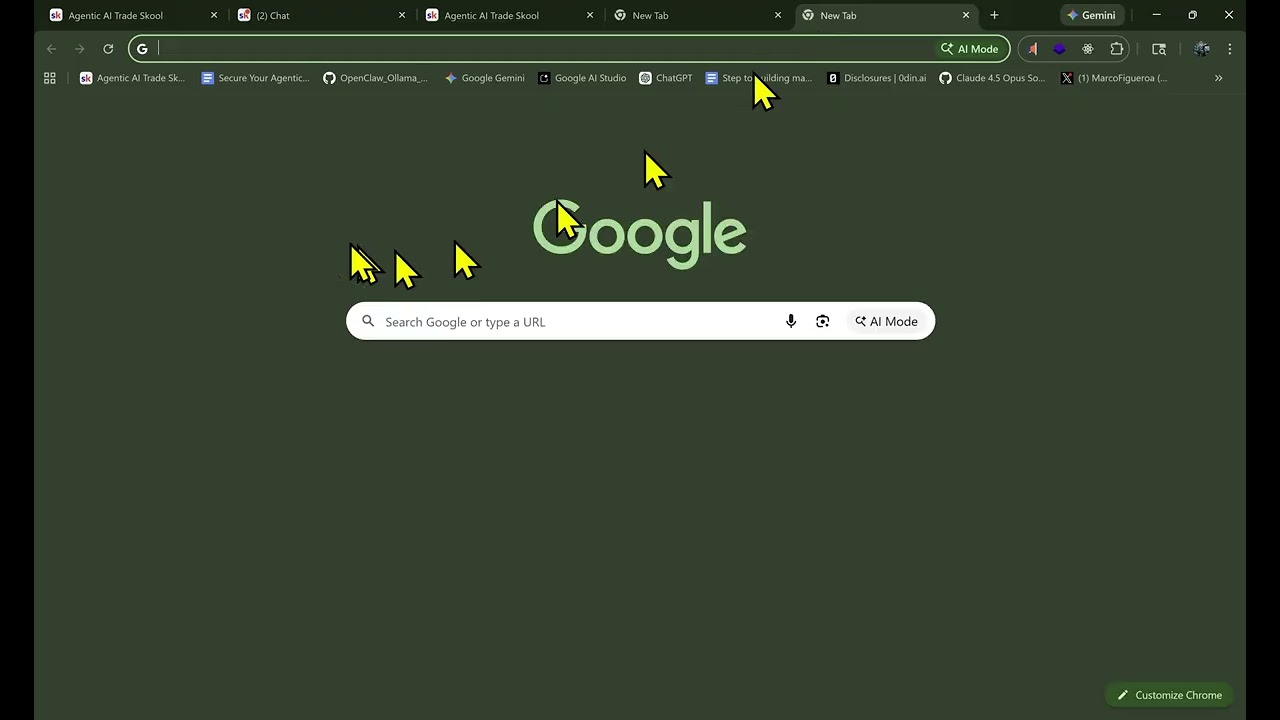This screenshot has width=1280, height=720.
Task: Open Customize Chrome
Action: point(1169,695)
